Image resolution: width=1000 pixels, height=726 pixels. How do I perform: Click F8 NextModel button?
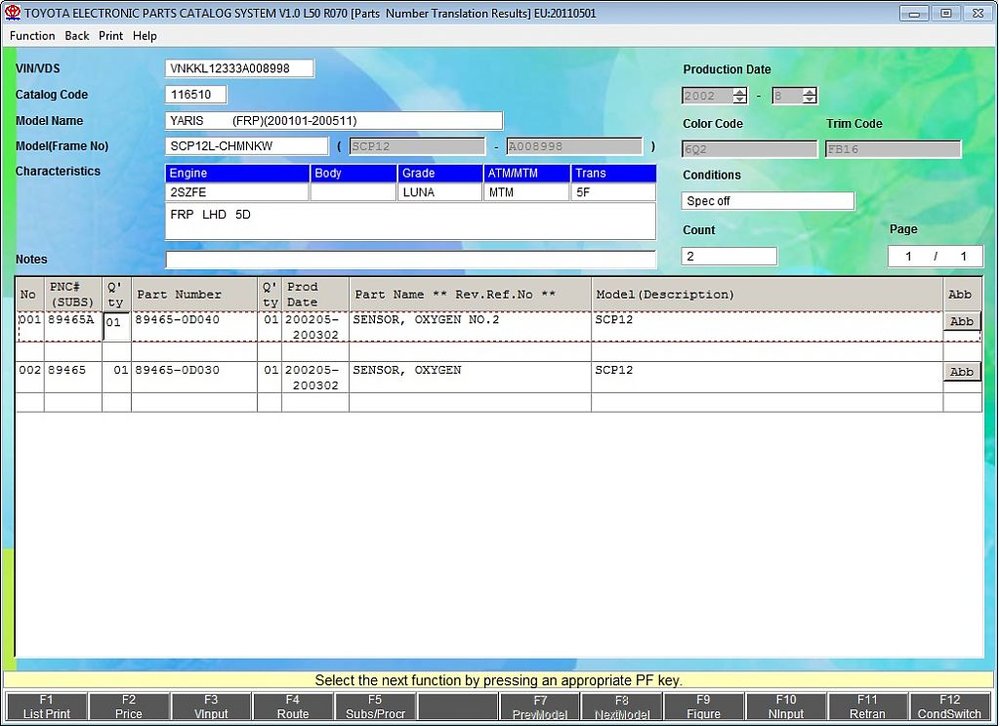[x=622, y=707]
